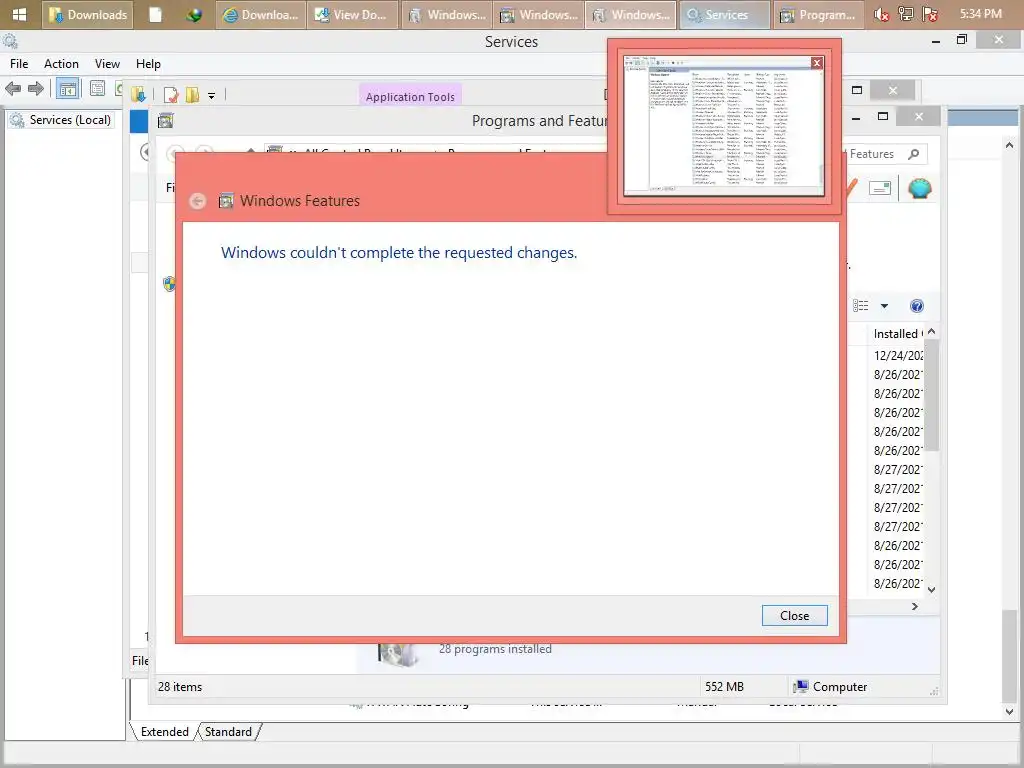Click the Windows Features title icon
This screenshot has height=768, width=1024.
tap(226, 200)
